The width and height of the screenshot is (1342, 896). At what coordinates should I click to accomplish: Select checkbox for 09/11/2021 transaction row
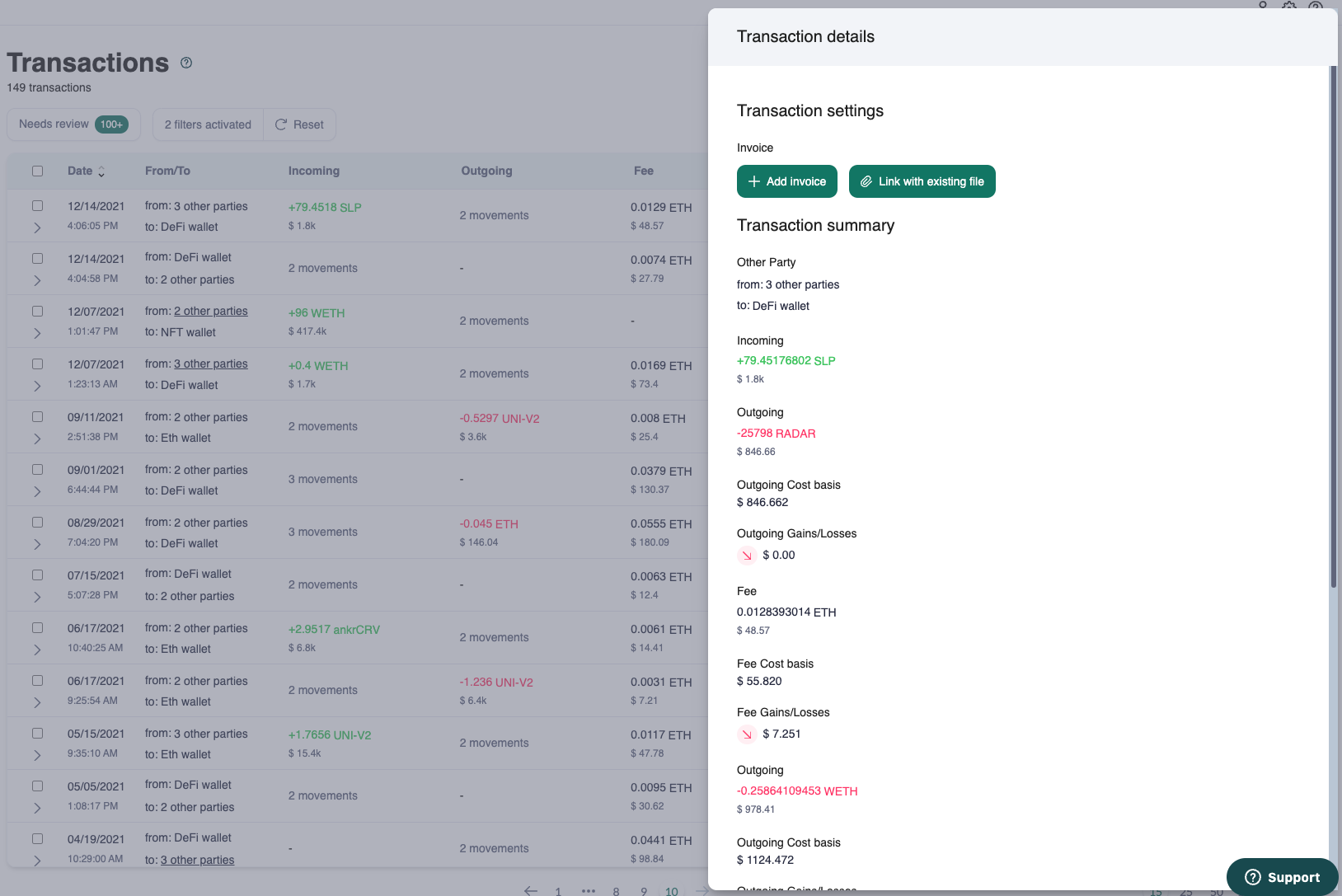click(37, 417)
